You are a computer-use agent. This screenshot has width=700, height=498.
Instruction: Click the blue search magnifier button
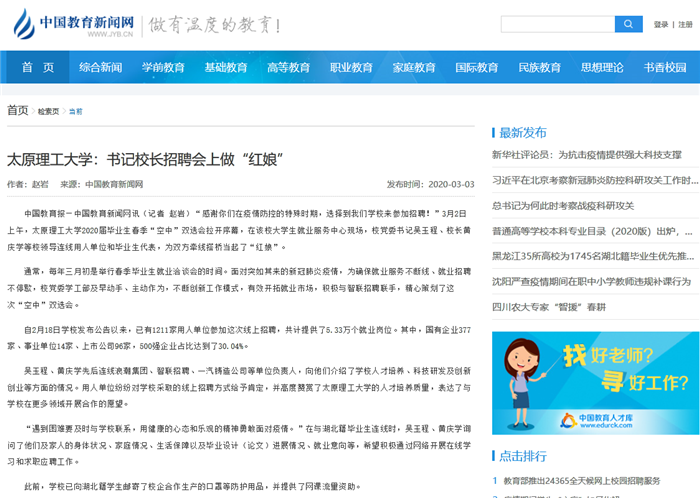point(628,24)
